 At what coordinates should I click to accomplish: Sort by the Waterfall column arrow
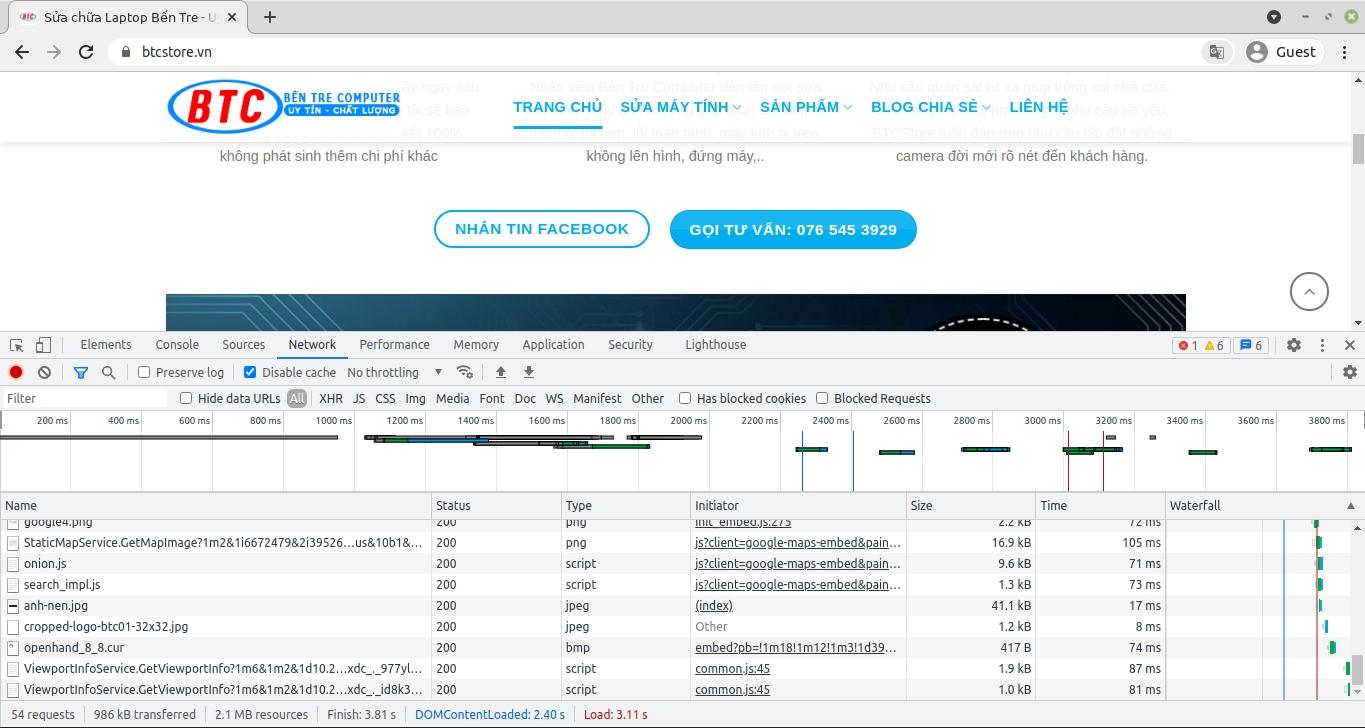[1351, 506]
